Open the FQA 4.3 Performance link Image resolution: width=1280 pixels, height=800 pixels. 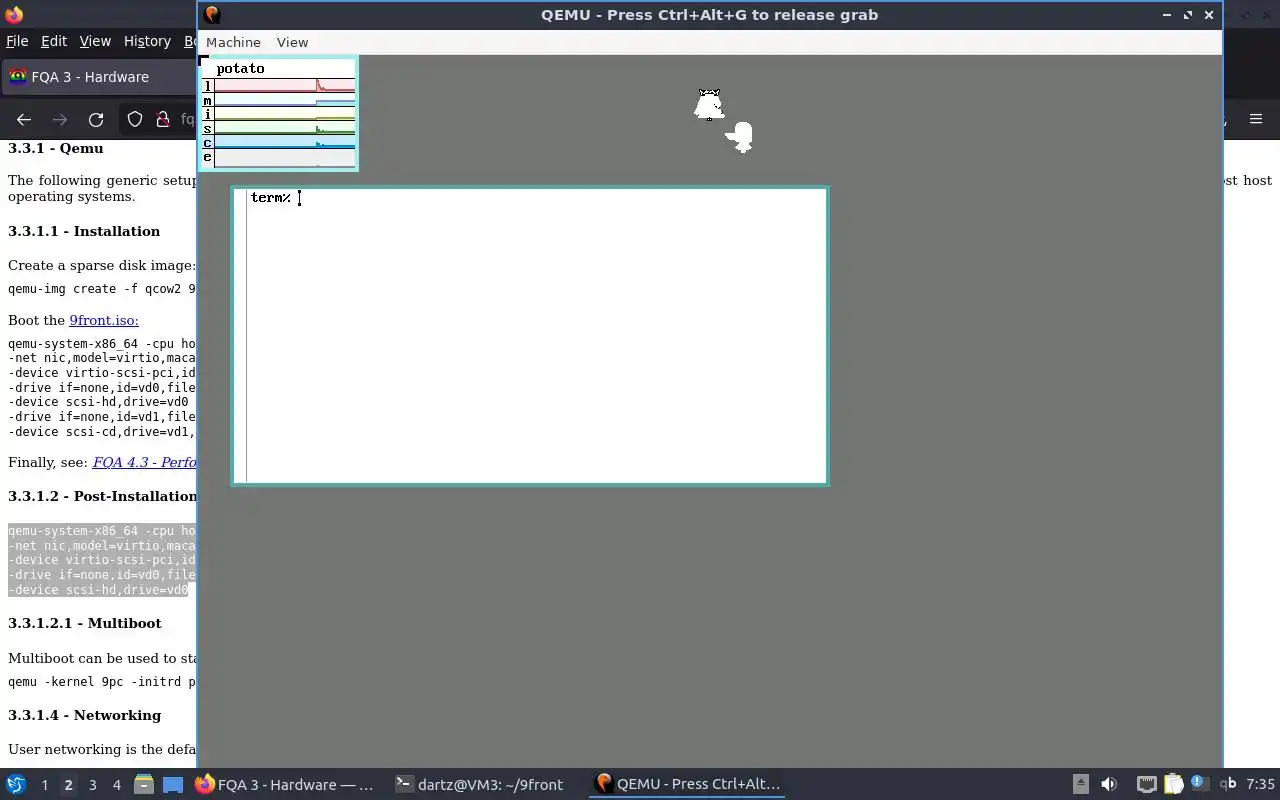pos(145,462)
